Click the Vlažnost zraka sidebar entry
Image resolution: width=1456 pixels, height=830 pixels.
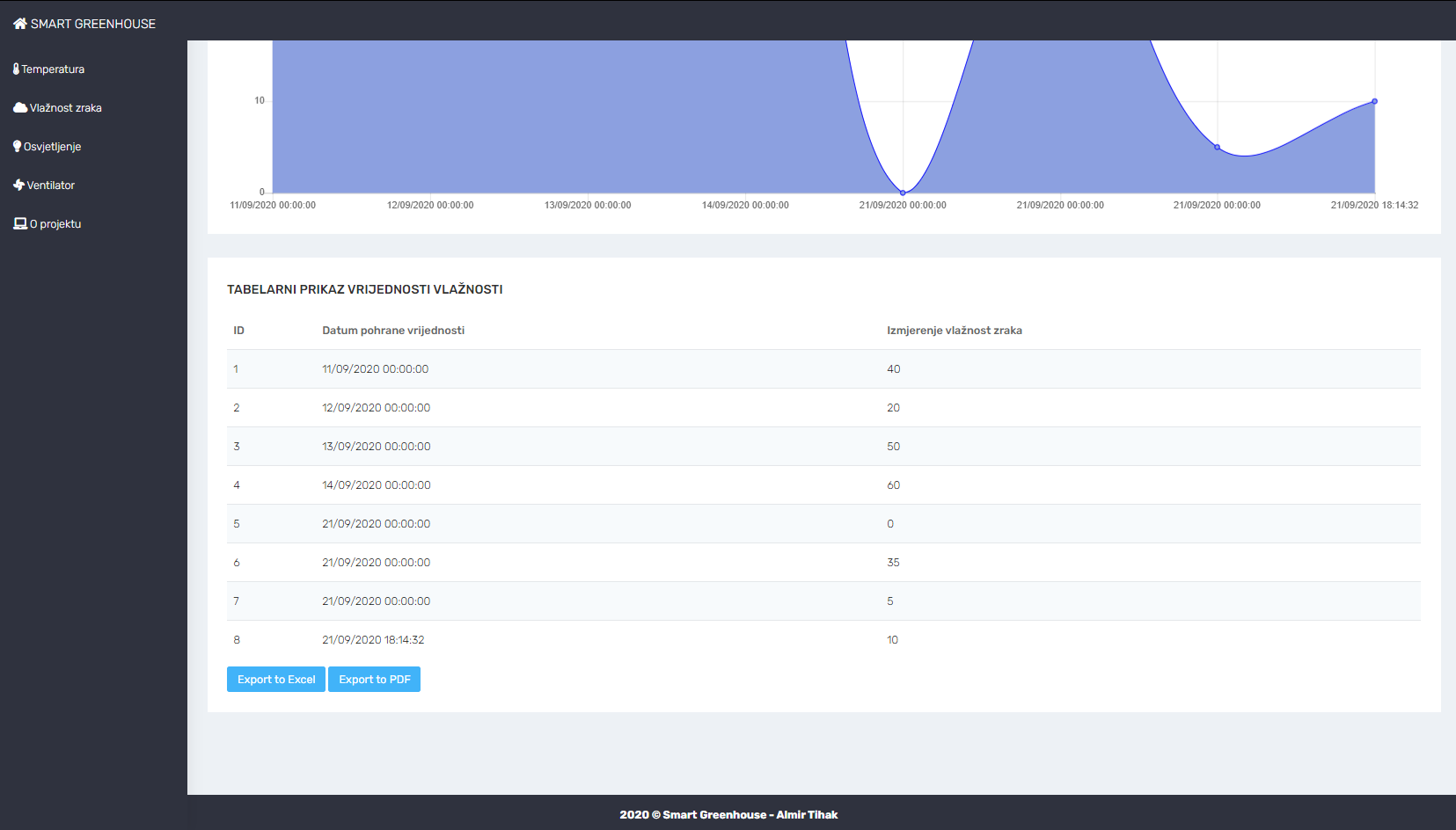[64, 107]
